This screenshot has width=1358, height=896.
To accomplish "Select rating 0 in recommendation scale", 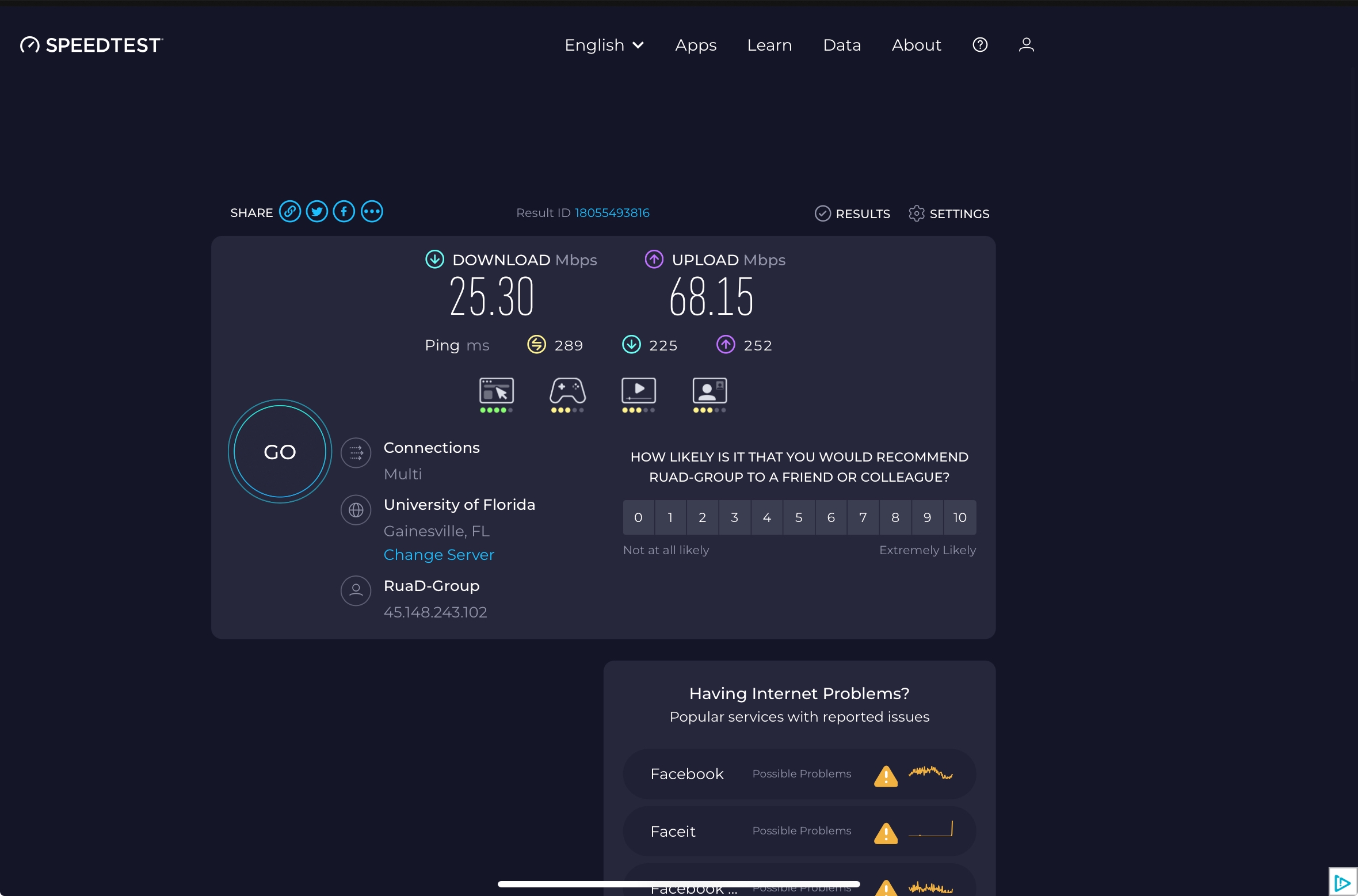I will pos(638,517).
